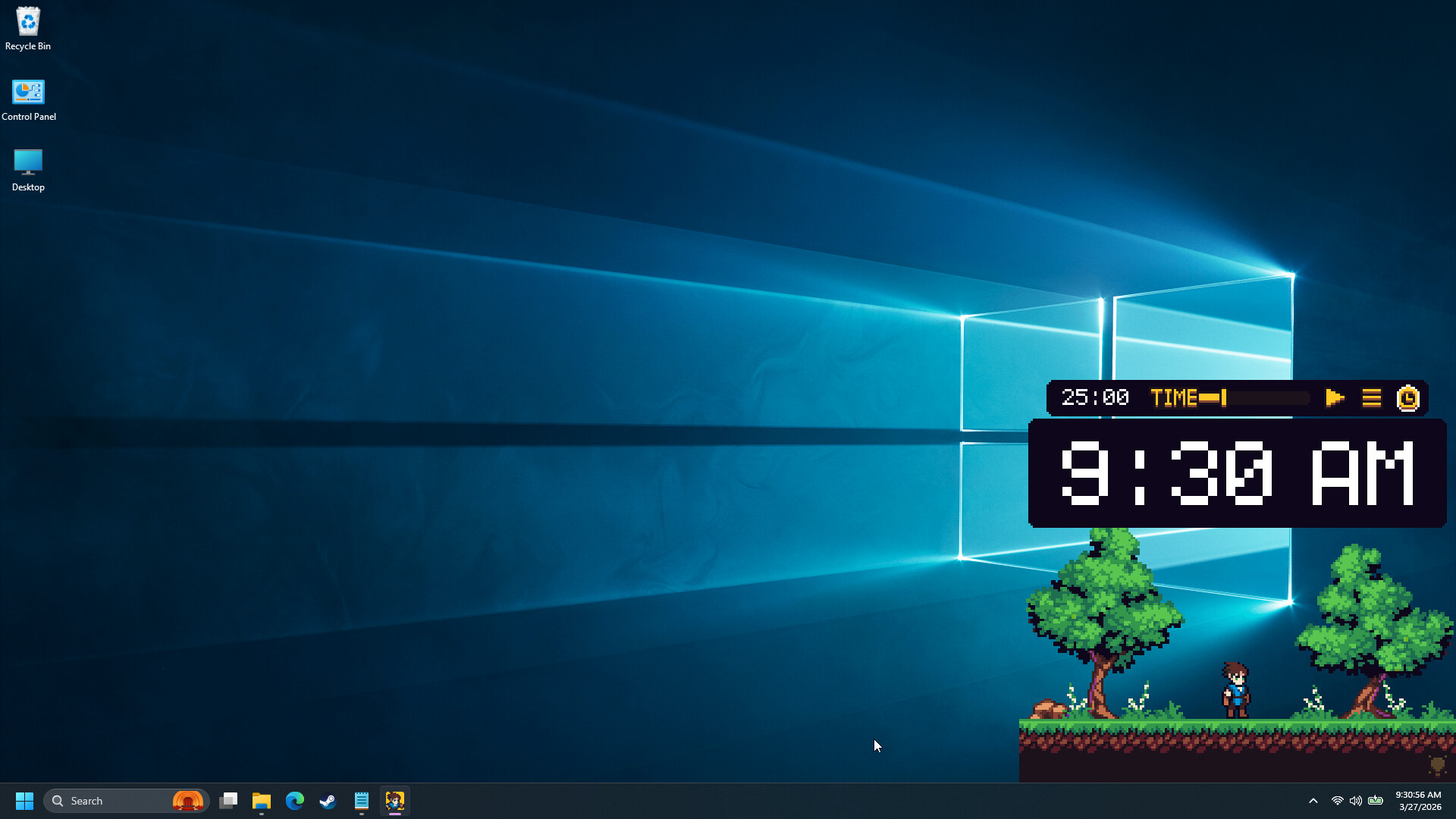Open the Desktop shortcut icon
Viewport: 1456px width, 819px height.
tap(27, 162)
